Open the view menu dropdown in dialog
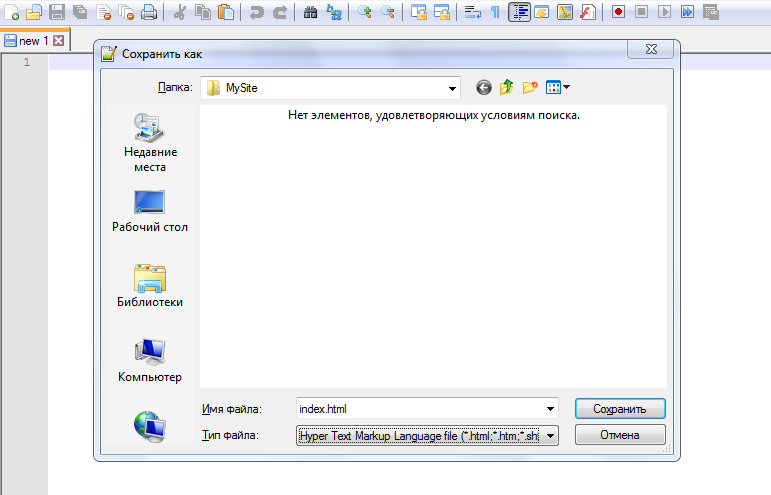 click(x=558, y=87)
